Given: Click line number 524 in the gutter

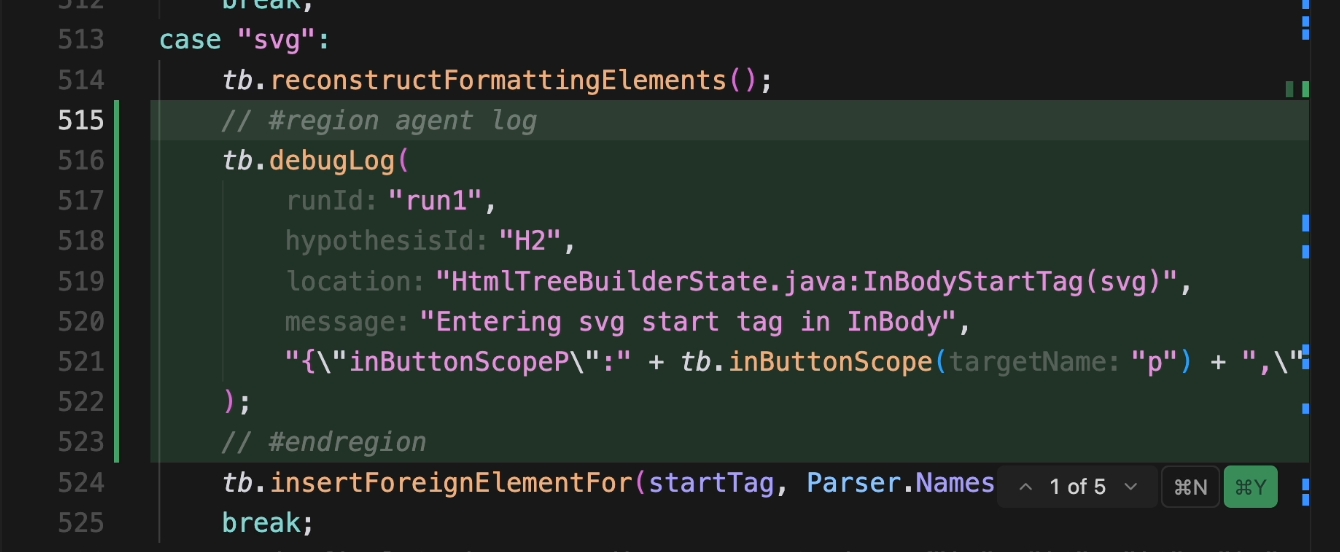Looking at the screenshot, I should click(81, 483).
